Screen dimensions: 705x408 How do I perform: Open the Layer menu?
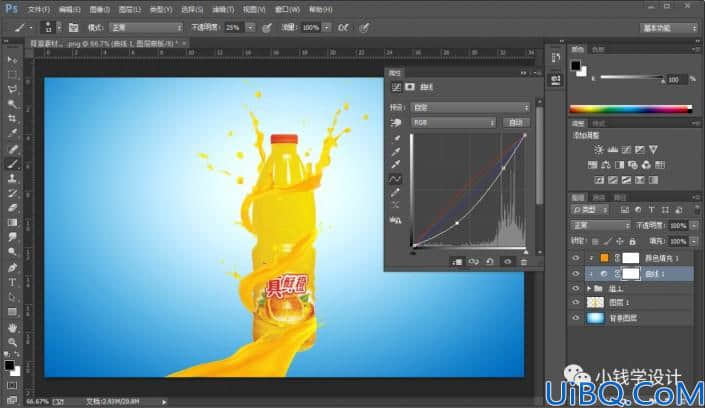click(x=129, y=9)
